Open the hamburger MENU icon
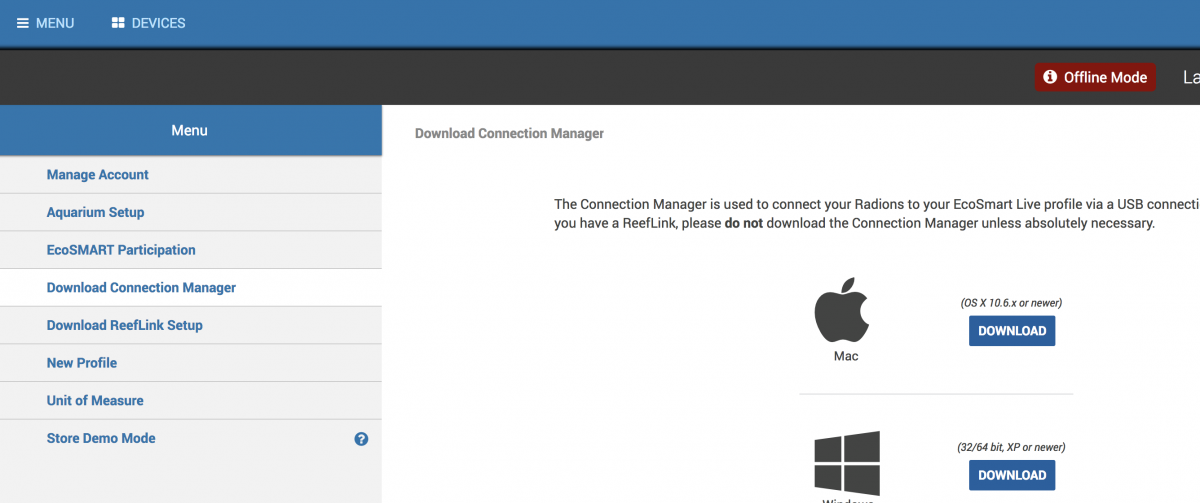 click(x=23, y=23)
